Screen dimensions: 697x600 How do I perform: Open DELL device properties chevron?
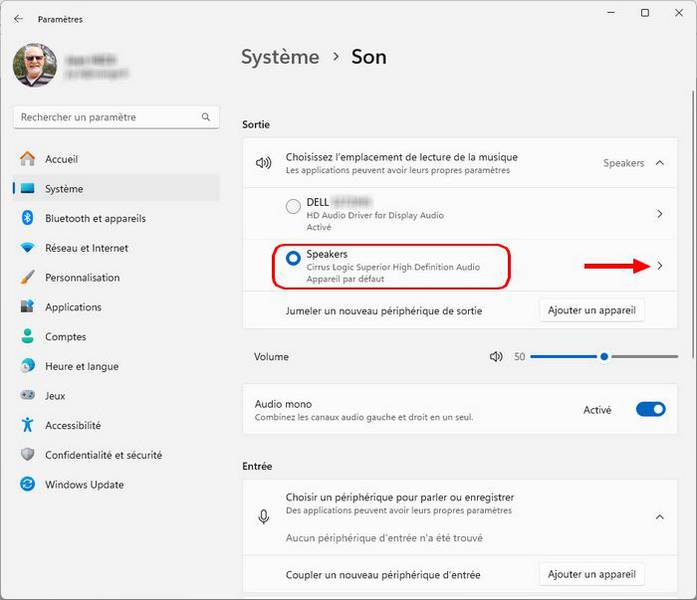coord(660,214)
